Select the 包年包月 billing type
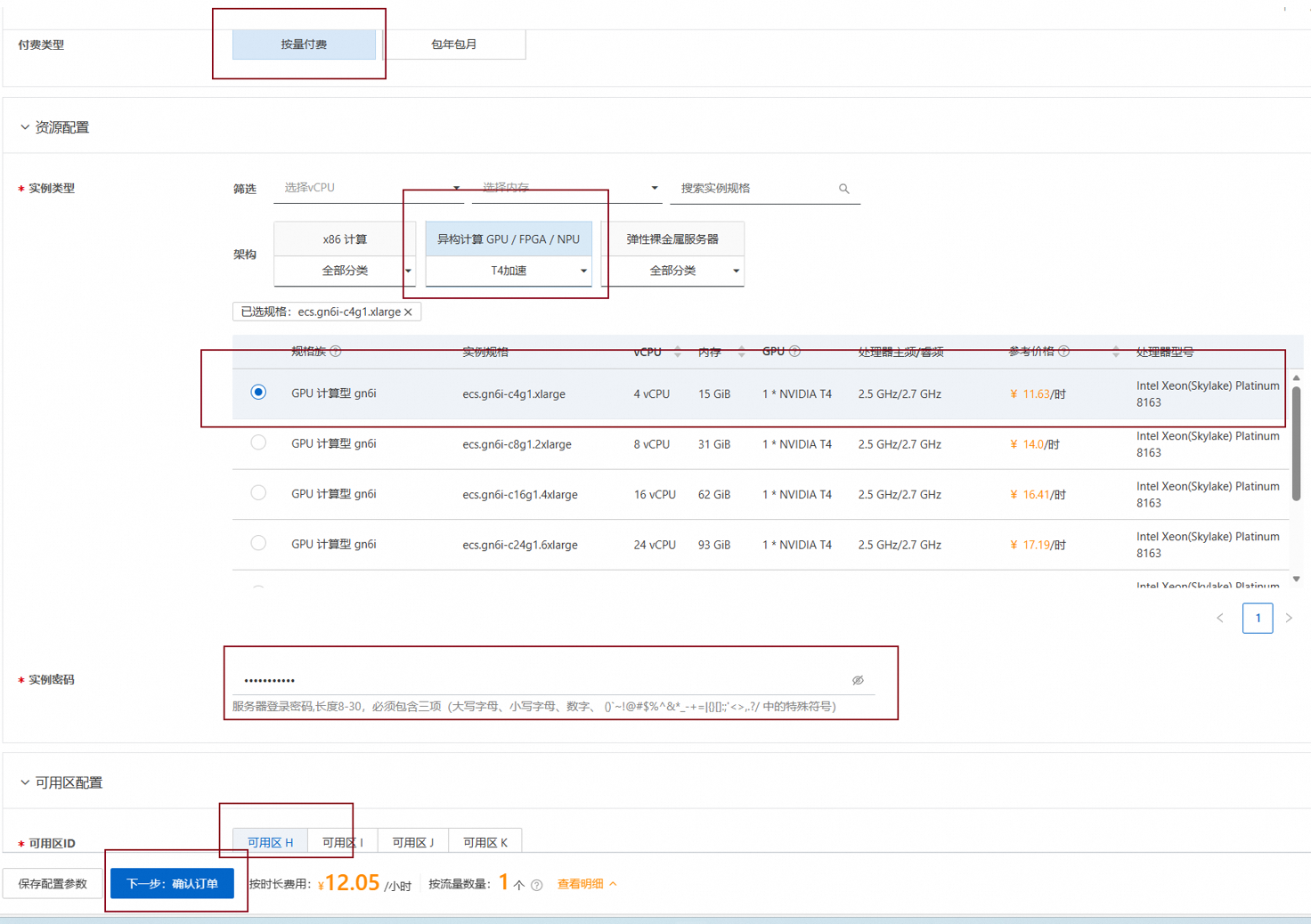Screen dimensions: 1311x924 coord(454,45)
